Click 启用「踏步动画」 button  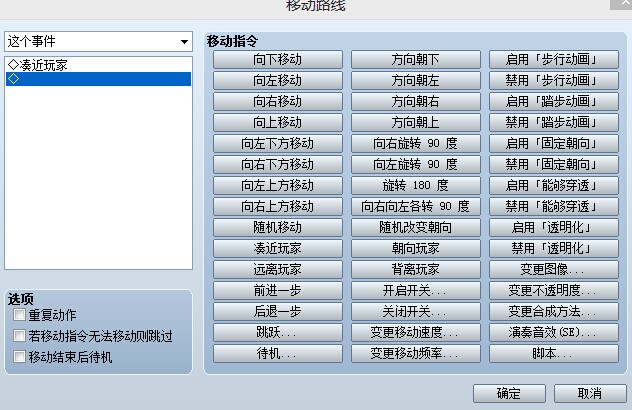point(554,102)
